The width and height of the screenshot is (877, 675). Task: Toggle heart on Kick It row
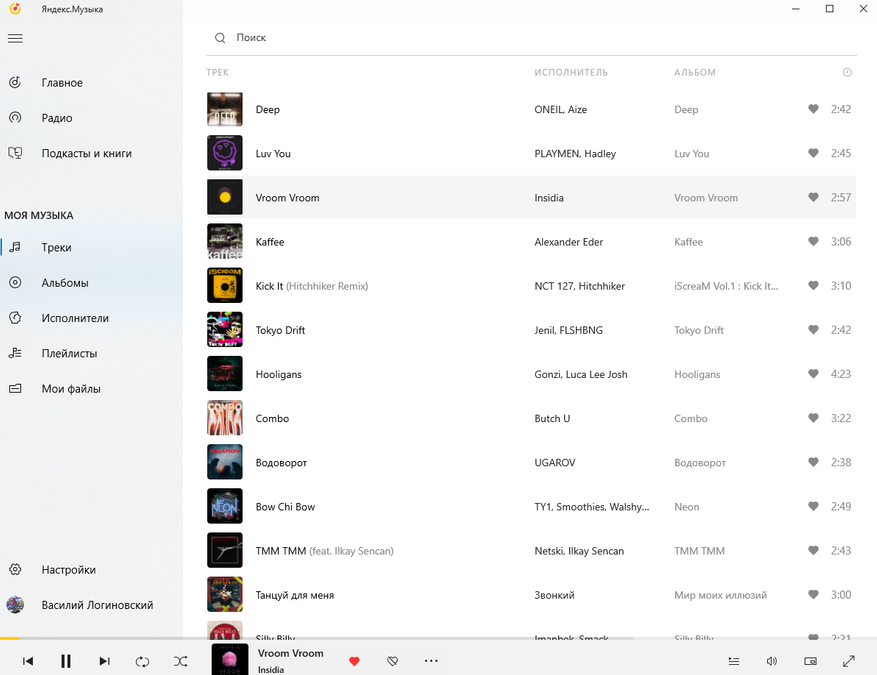tap(813, 286)
